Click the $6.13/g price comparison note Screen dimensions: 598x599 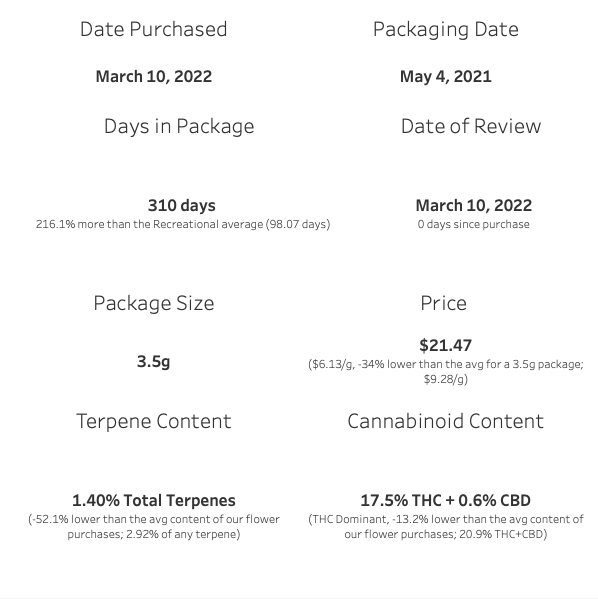pos(446,371)
